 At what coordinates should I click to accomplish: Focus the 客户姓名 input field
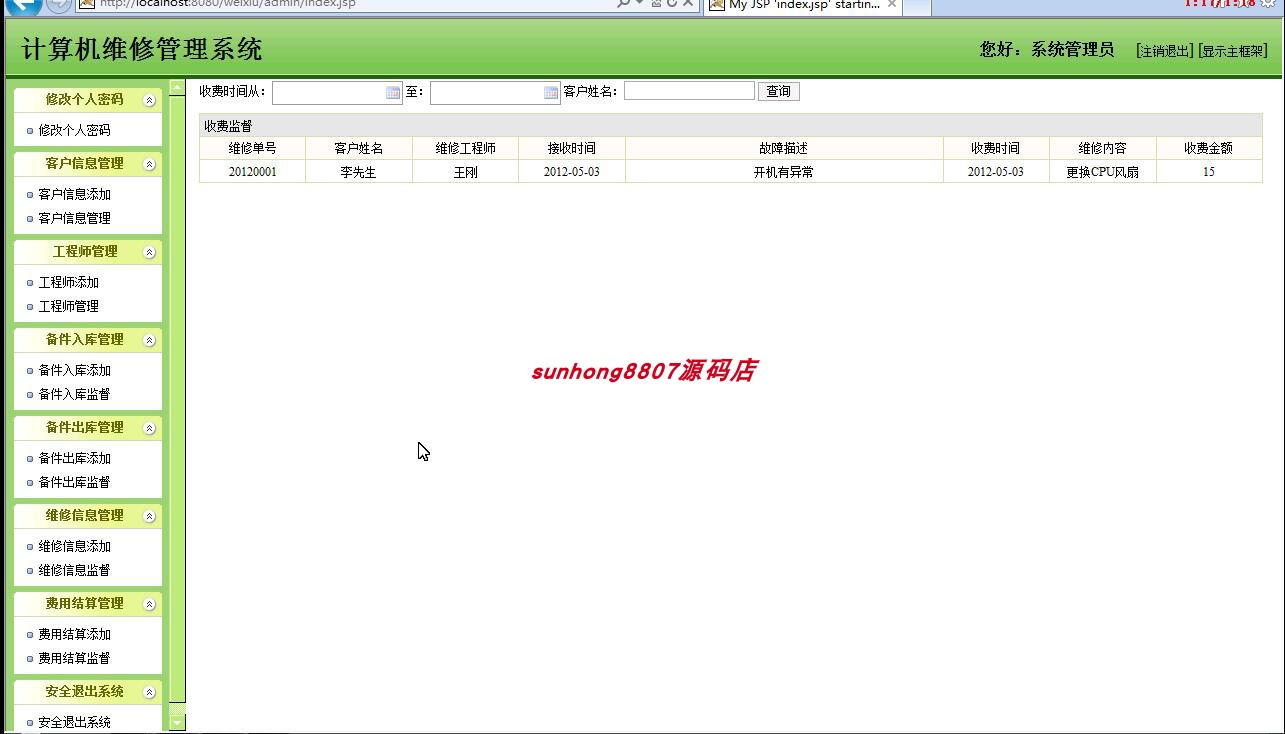pyautogui.click(x=689, y=91)
